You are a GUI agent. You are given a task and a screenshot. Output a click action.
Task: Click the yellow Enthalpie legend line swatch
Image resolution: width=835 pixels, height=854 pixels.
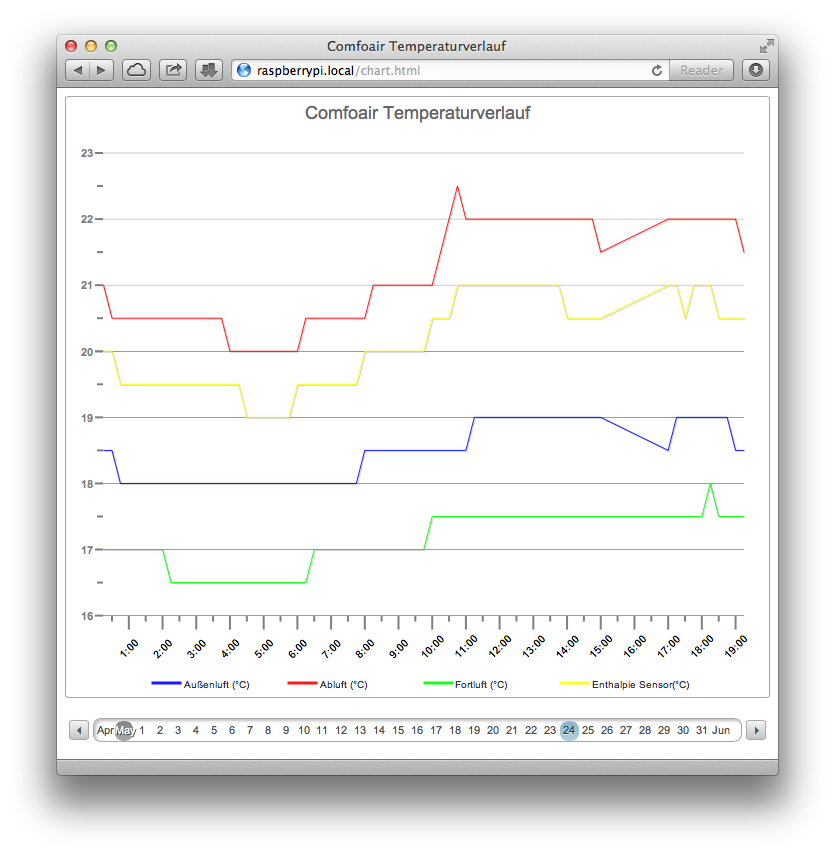[x=575, y=683]
